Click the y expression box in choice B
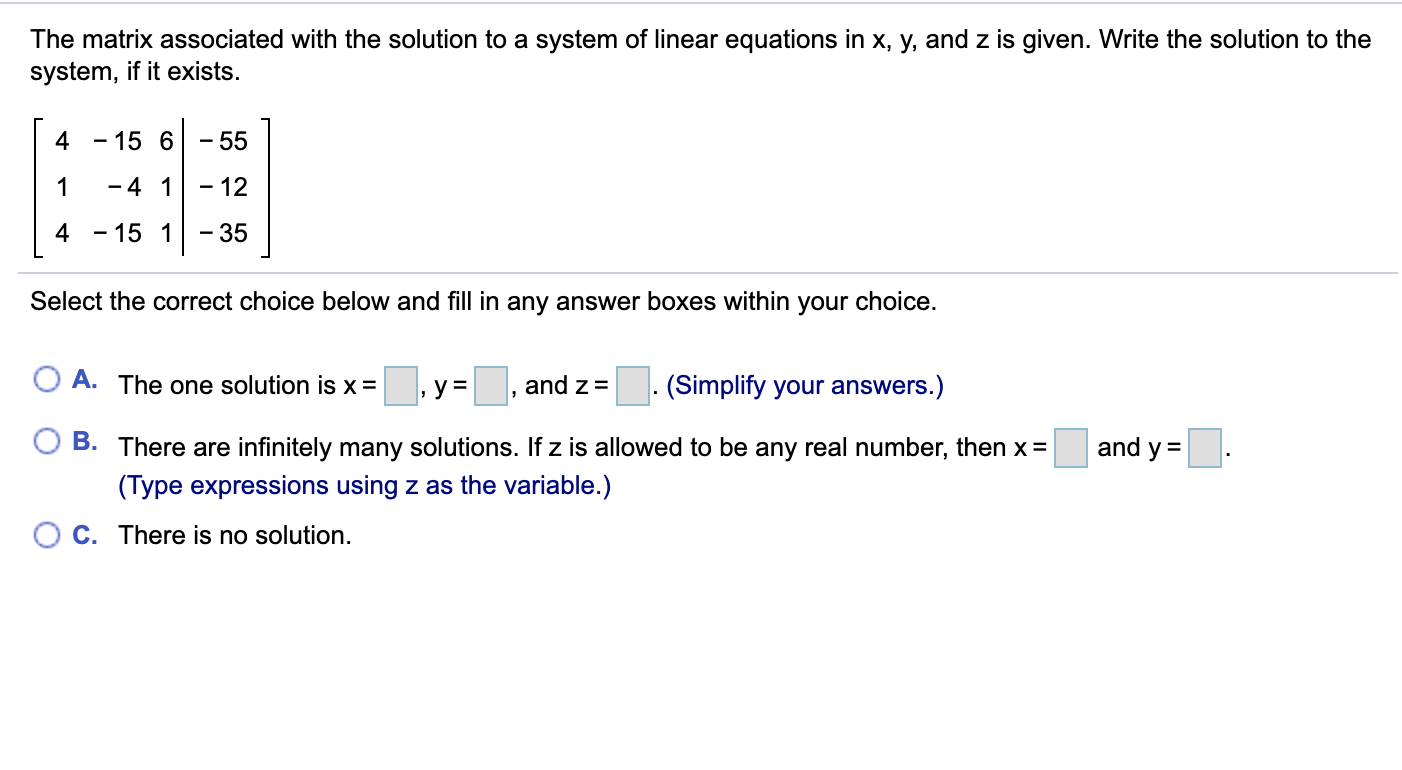This screenshot has width=1402, height=770. tap(1205, 449)
